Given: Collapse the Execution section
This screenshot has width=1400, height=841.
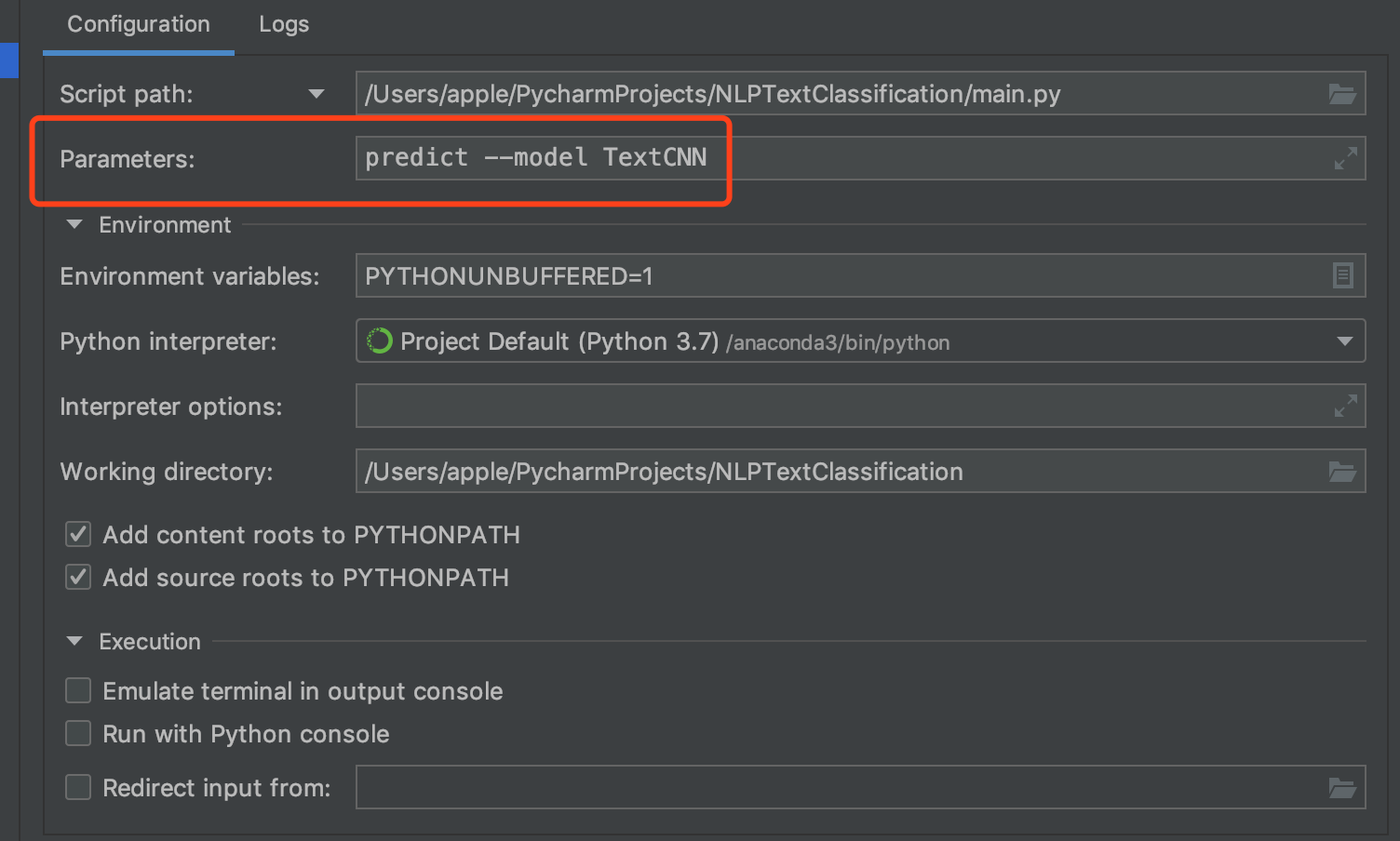Looking at the screenshot, I should point(74,641).
